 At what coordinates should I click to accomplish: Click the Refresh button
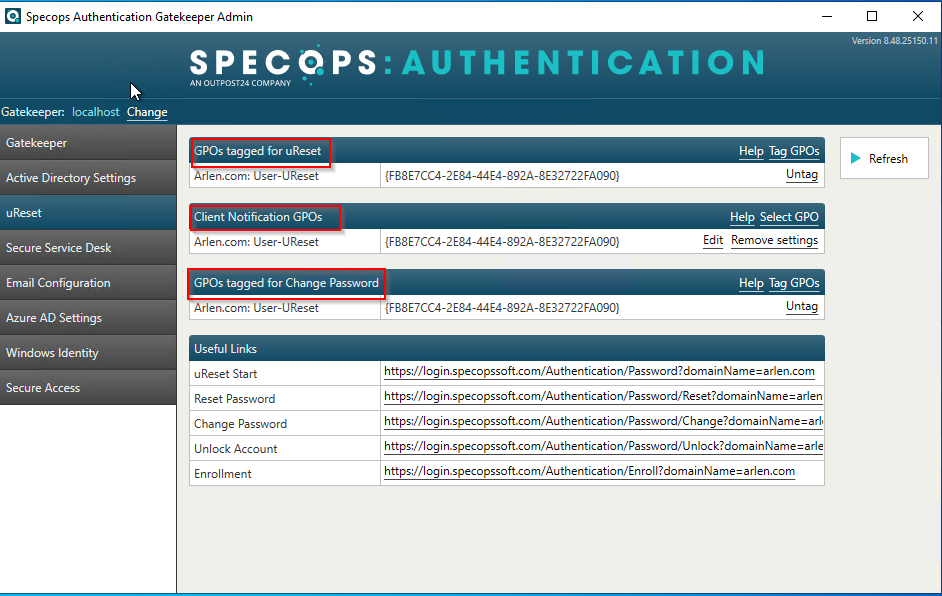pos(884,159)
